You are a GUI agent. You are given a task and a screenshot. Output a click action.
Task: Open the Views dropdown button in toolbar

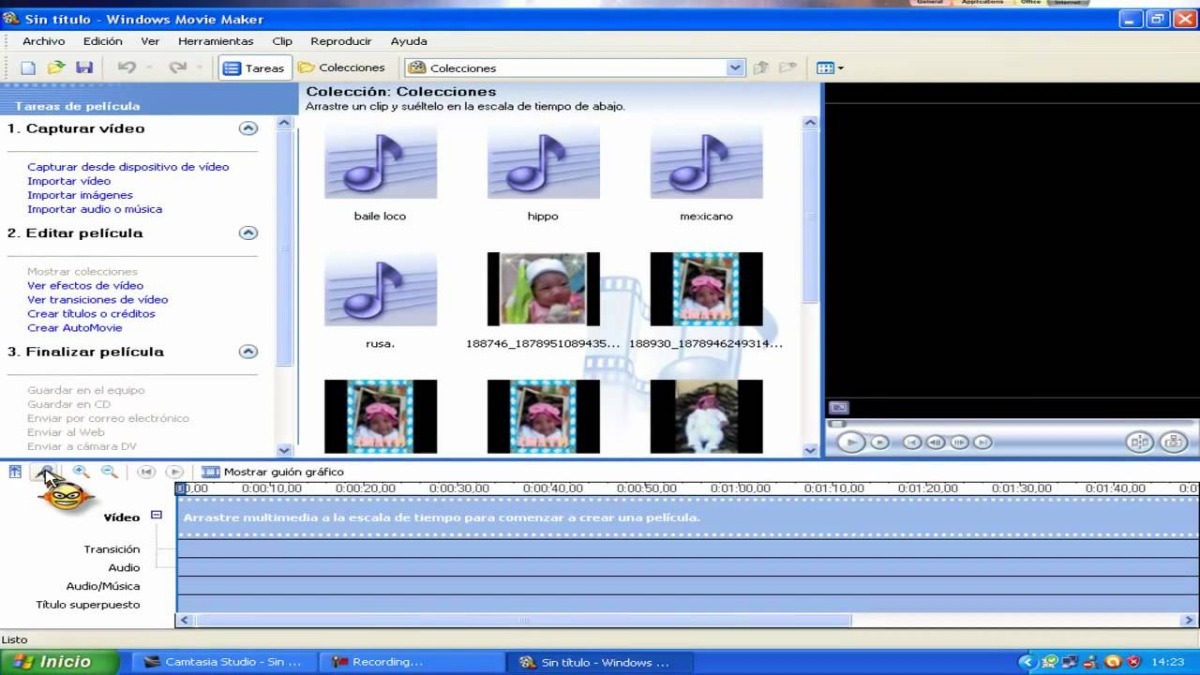coord(829,68)
